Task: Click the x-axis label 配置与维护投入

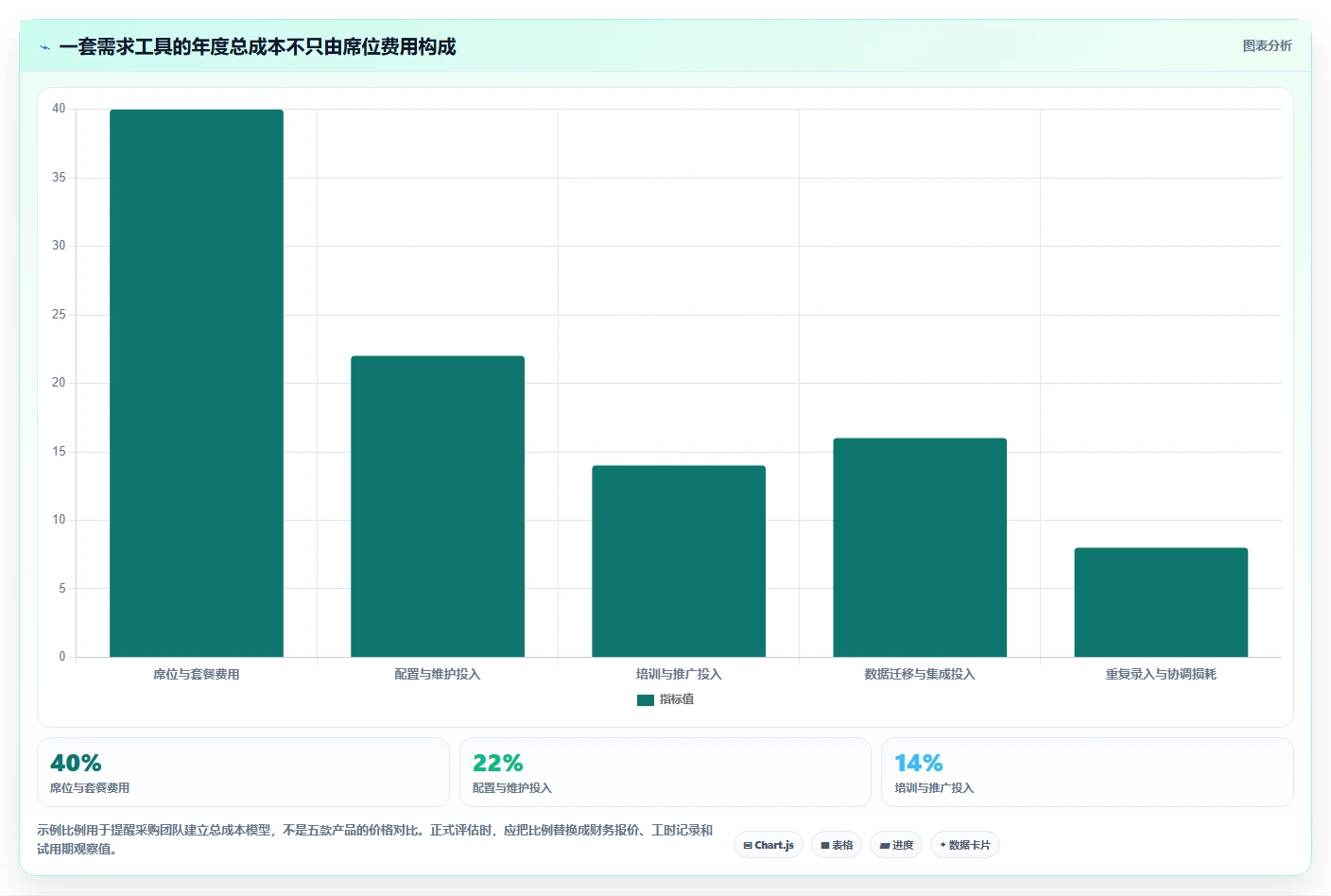Action: pos(438,674)
